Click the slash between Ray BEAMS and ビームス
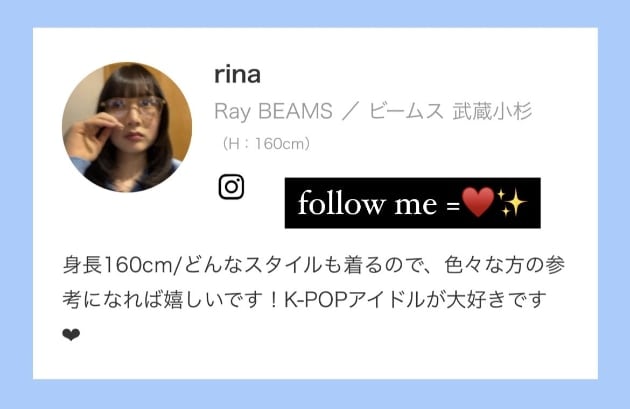The width and height of the screenshot is (630, 409). point(350,112)
